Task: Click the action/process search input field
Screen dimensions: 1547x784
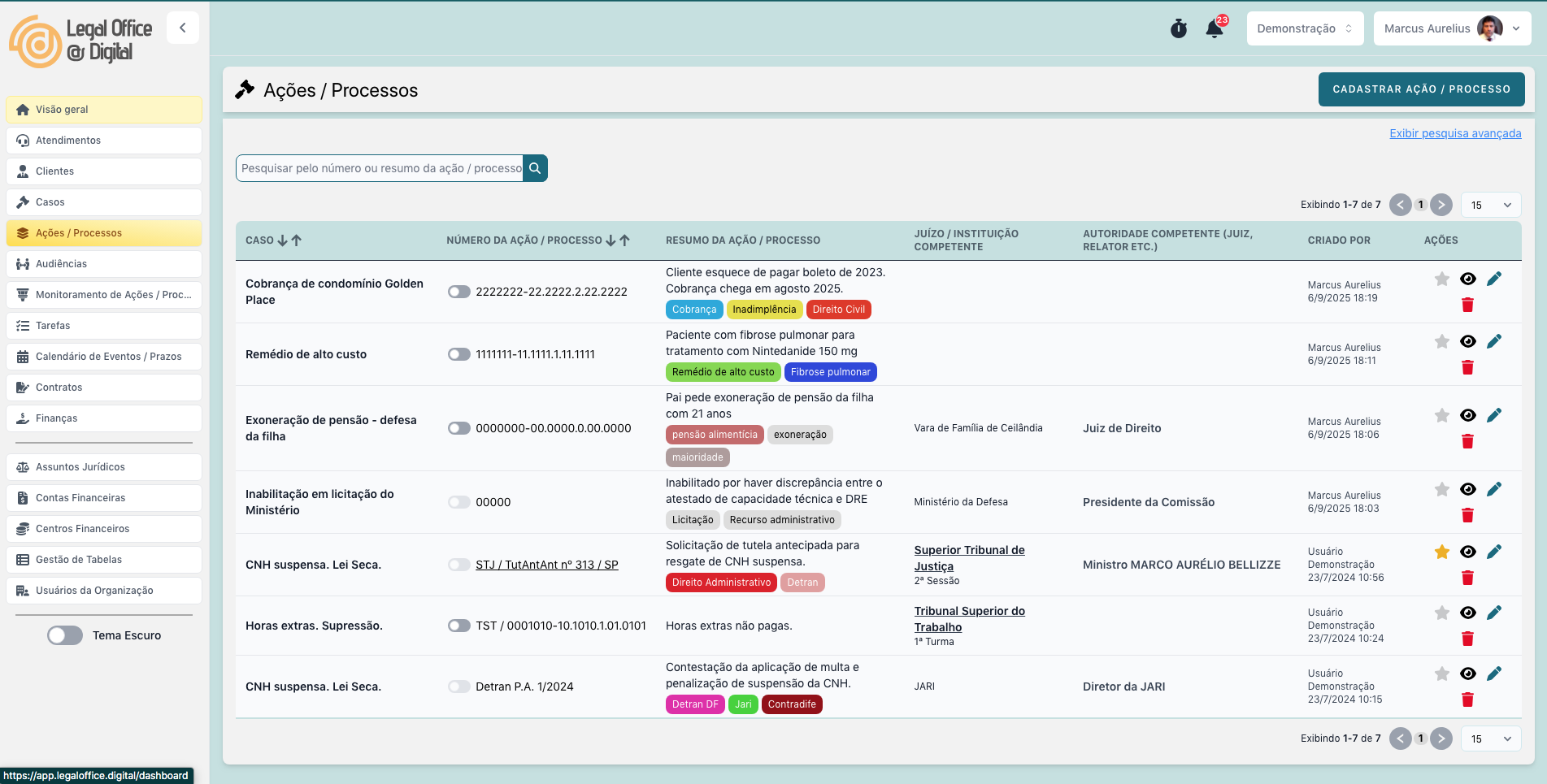Action: click(380, 168)
